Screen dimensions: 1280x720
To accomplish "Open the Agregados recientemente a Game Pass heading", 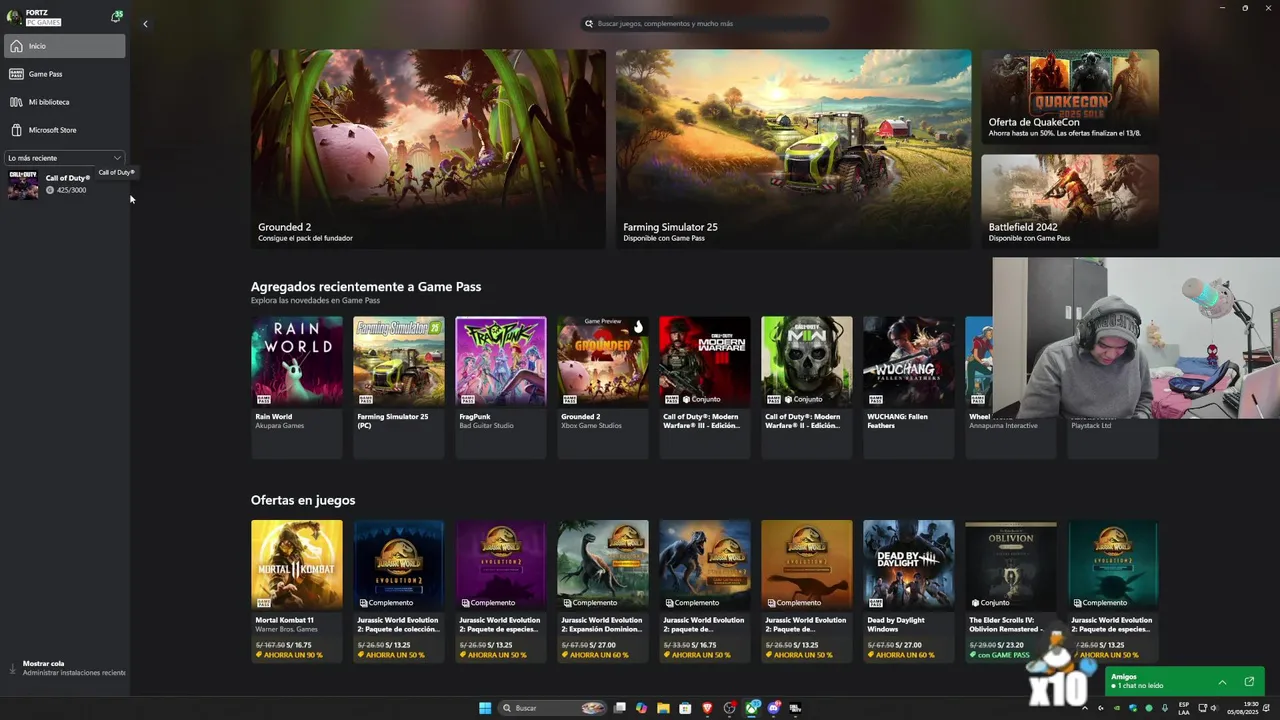I will [x=366, y=287].
